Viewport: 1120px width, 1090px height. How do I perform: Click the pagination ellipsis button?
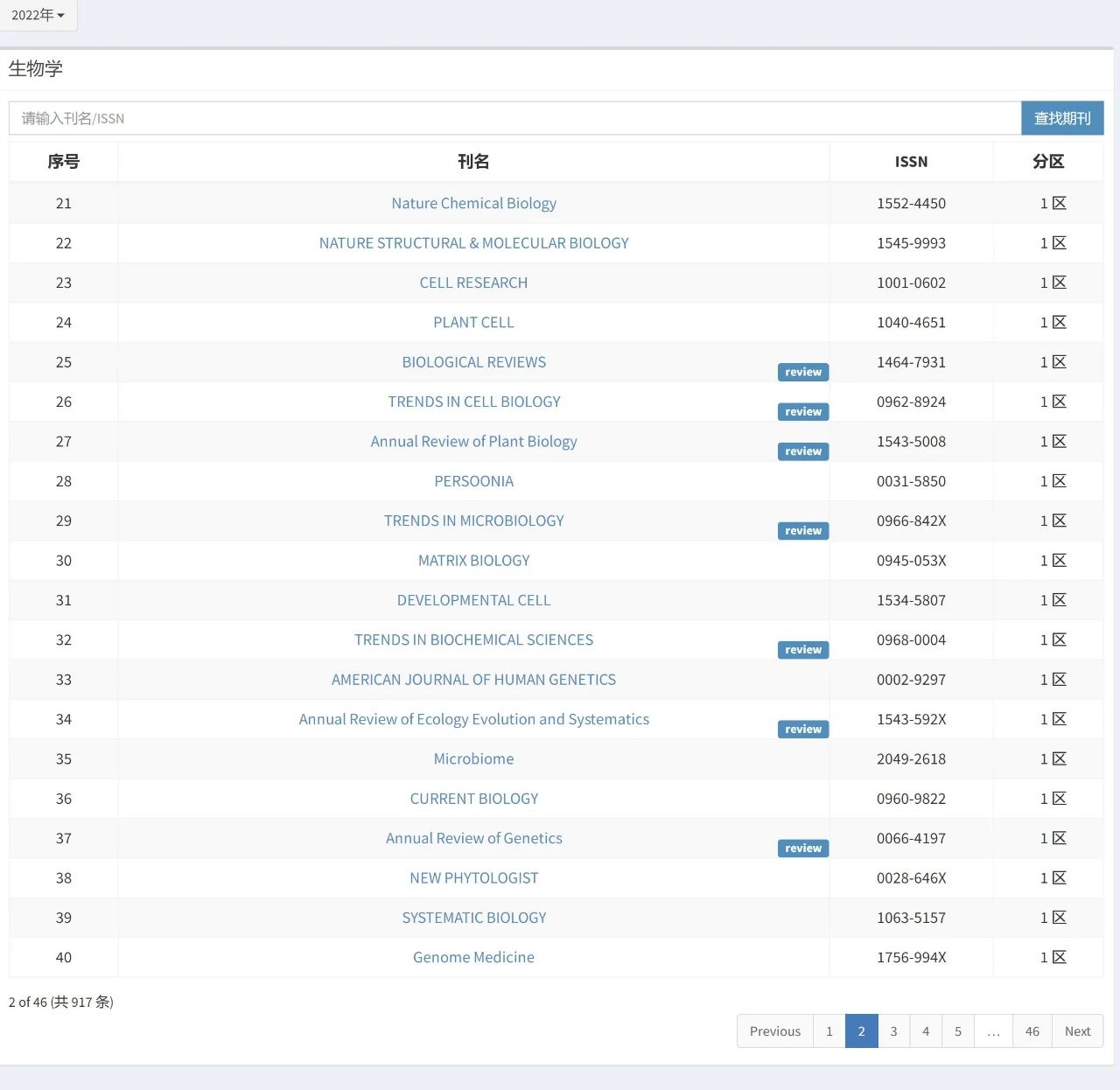[993, 1031]
